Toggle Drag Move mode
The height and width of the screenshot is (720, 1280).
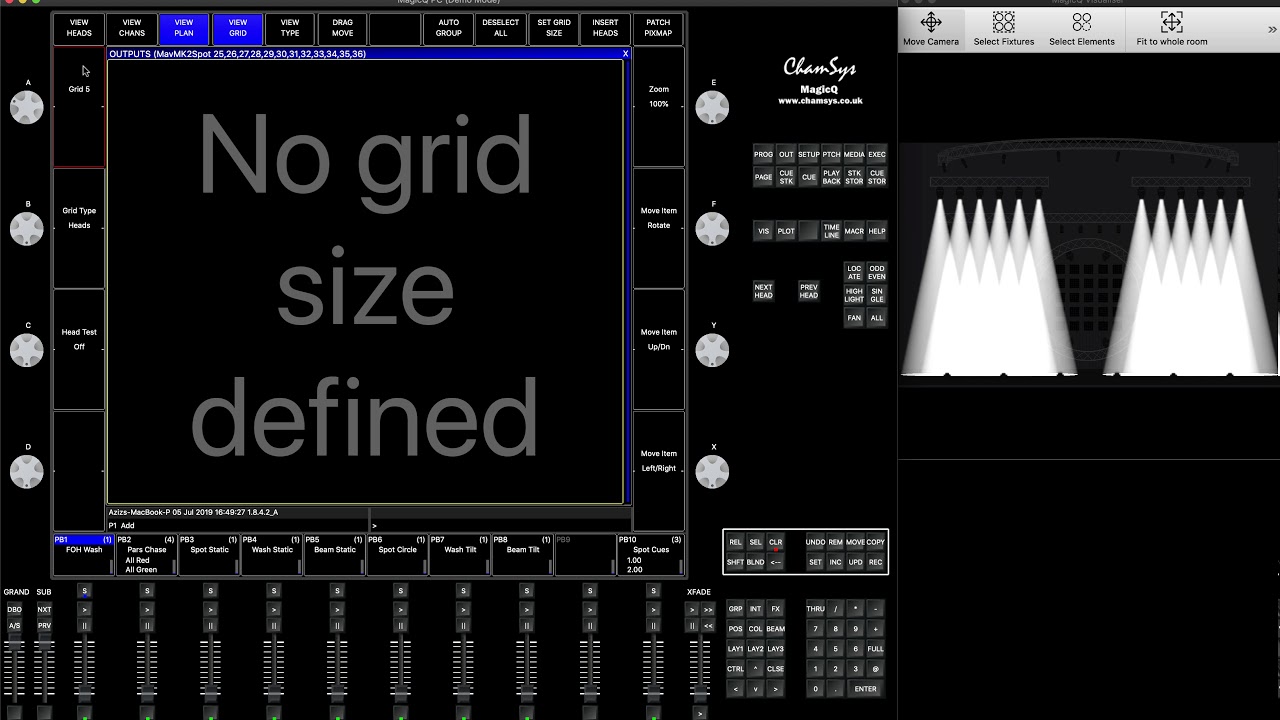343,28
